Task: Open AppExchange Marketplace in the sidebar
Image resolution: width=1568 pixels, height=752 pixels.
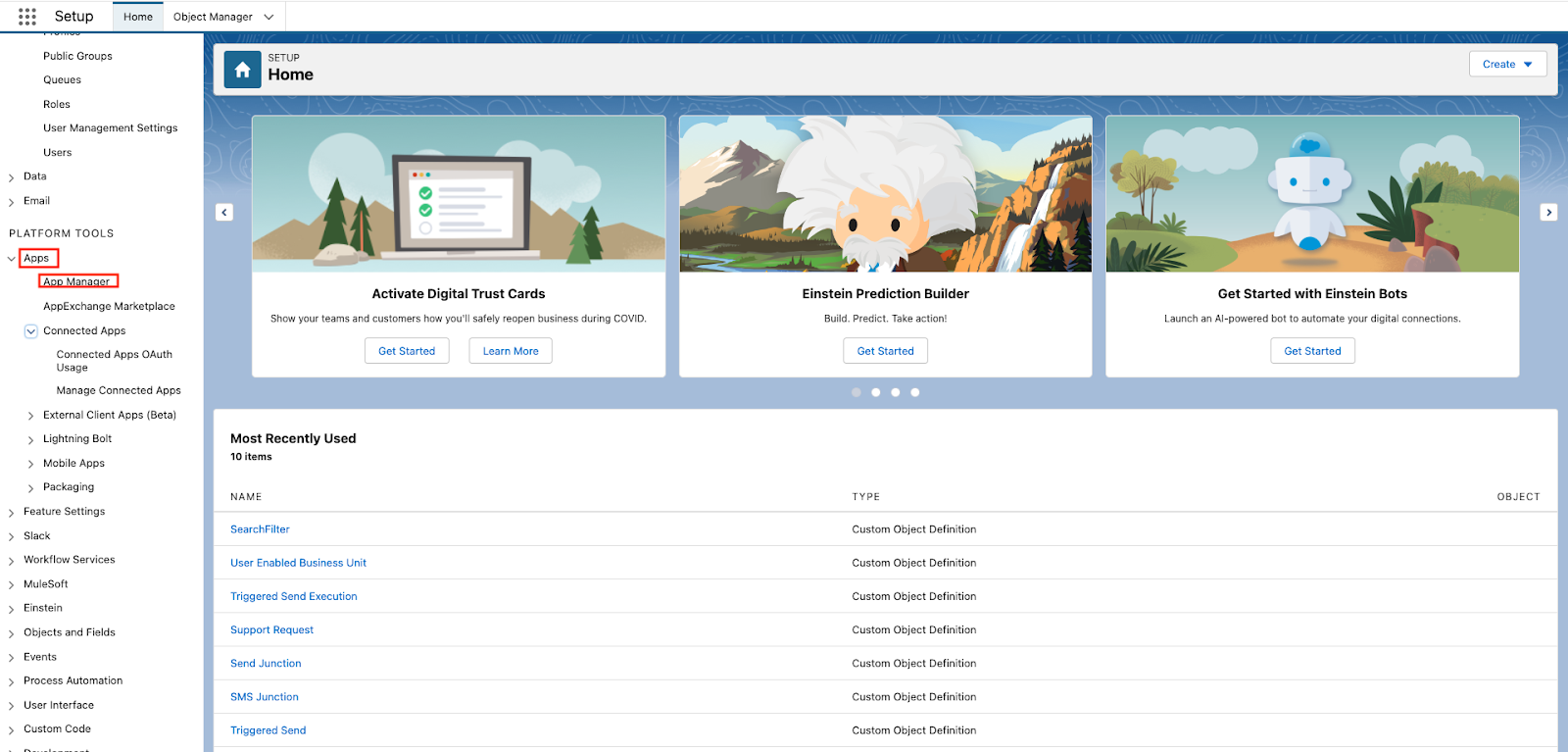Action: [x=109, y=306]
